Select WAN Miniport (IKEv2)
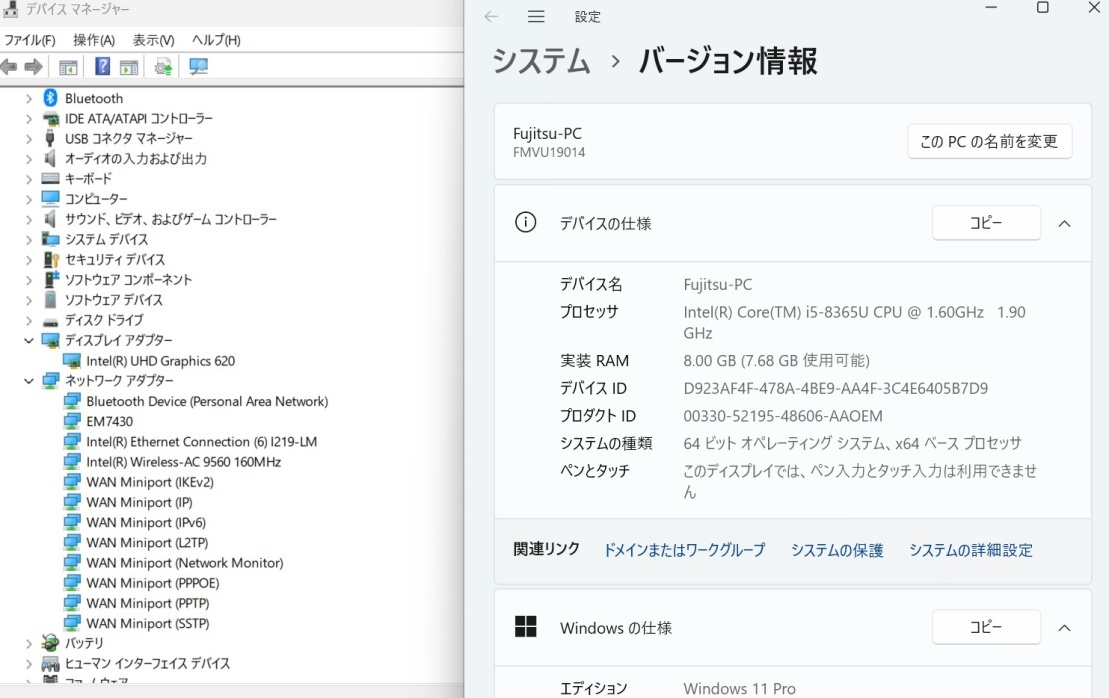1109x698 pixels. (x=150, y=482)
